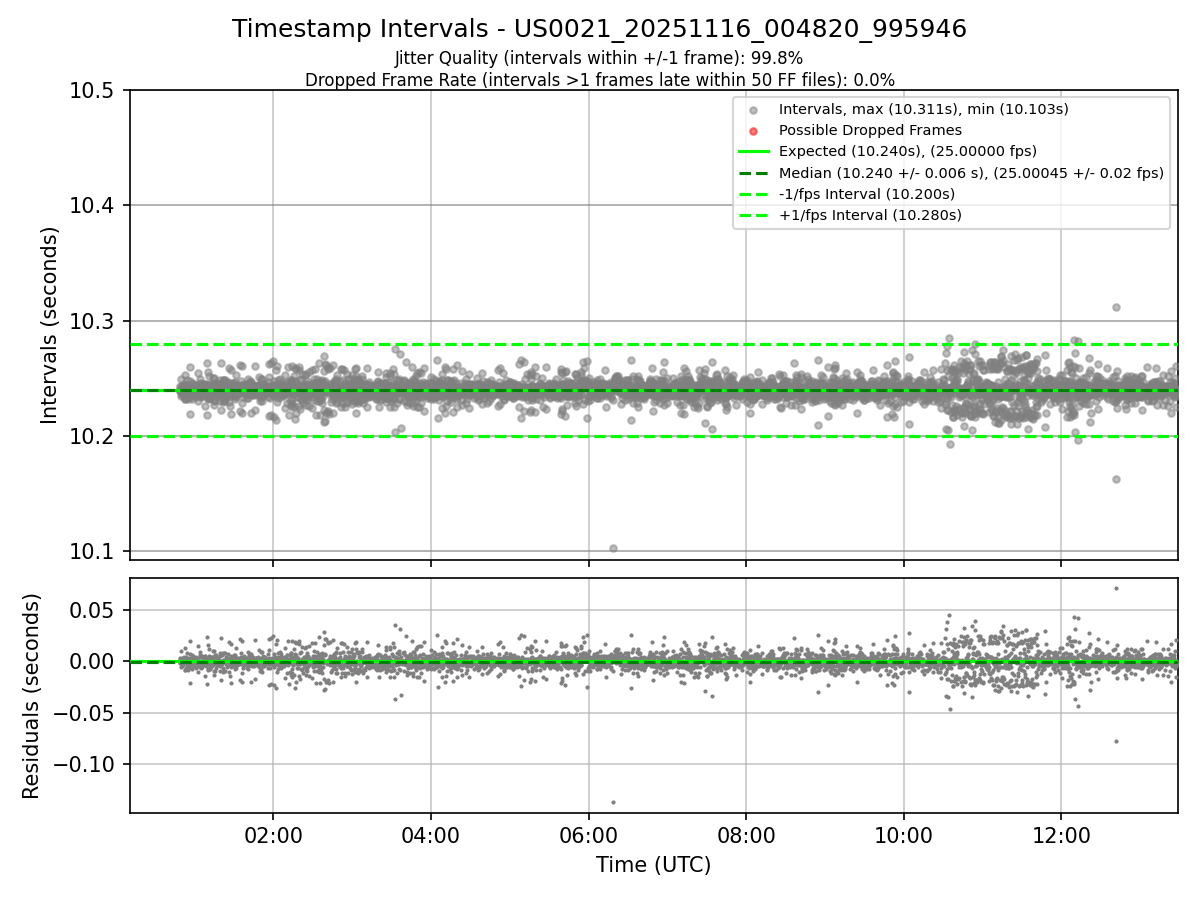Click the -1/fps Interval dashed line legend sample

[x=754, y=194]
